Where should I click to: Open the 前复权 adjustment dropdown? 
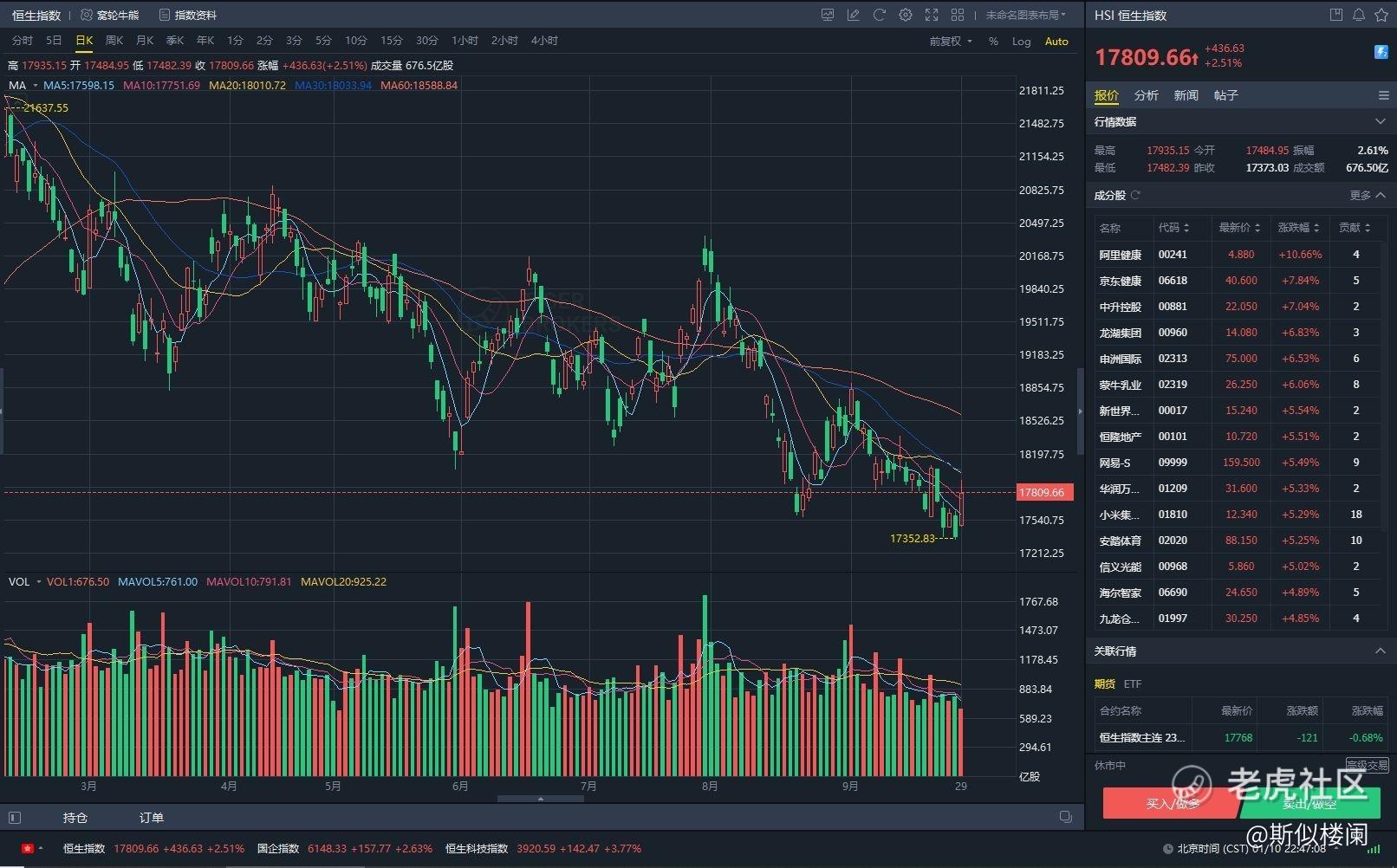pos(950,41)
